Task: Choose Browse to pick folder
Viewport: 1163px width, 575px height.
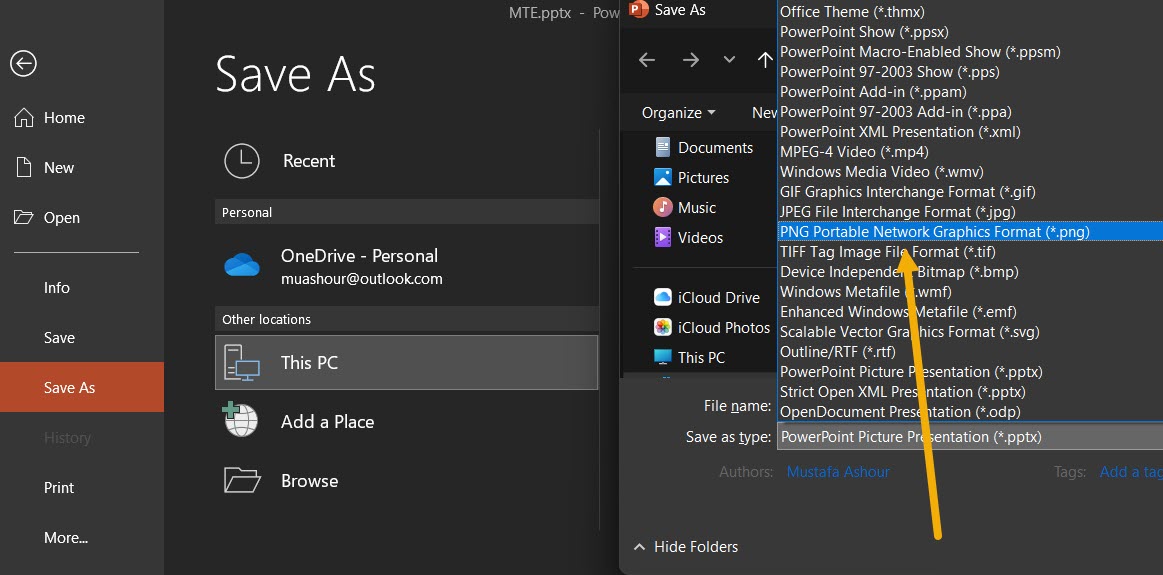Action: coord(406,481)
